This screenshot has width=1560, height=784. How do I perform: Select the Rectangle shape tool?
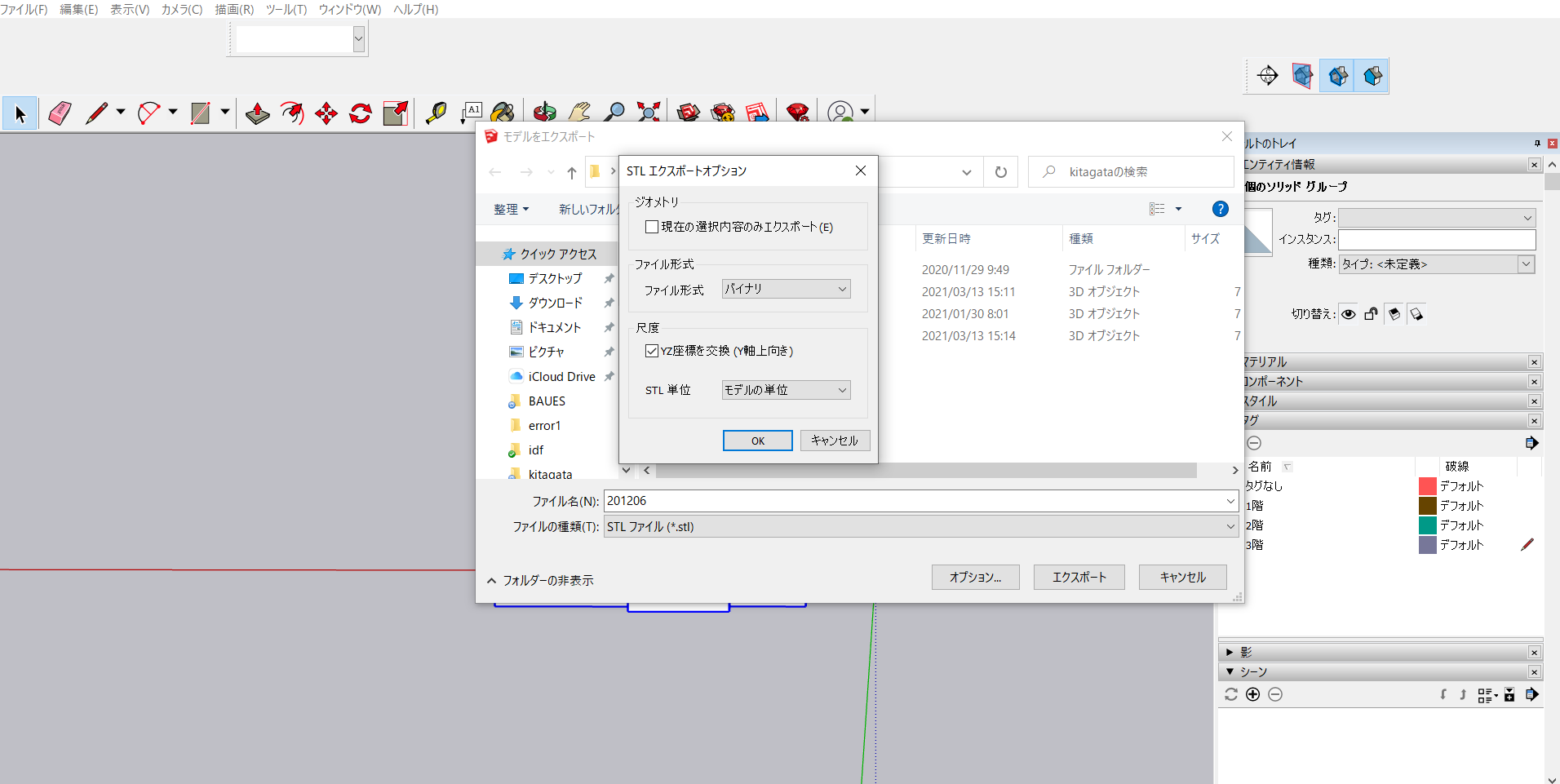tap(201, 113)
